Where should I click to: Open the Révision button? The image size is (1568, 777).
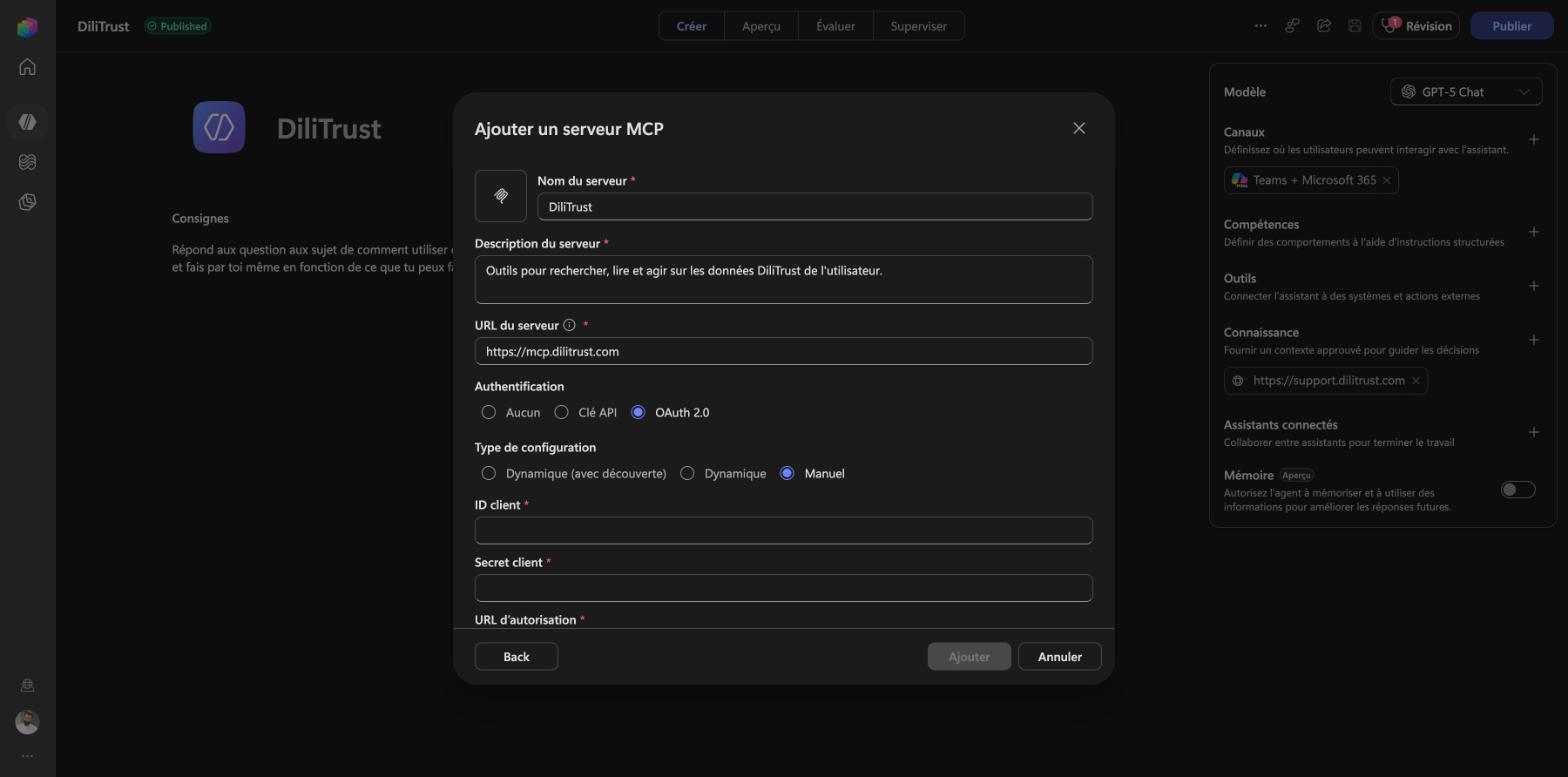1416,26
